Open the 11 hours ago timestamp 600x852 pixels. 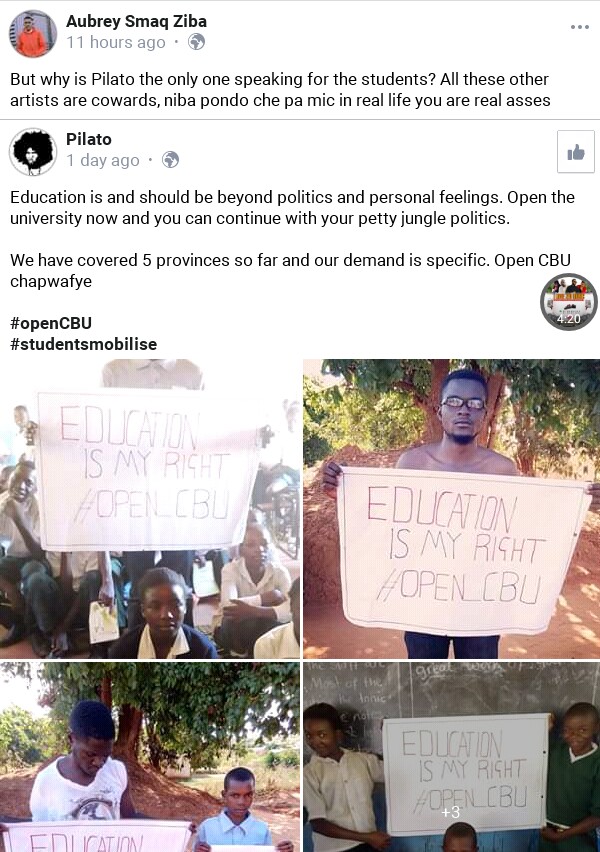[116, 42]
